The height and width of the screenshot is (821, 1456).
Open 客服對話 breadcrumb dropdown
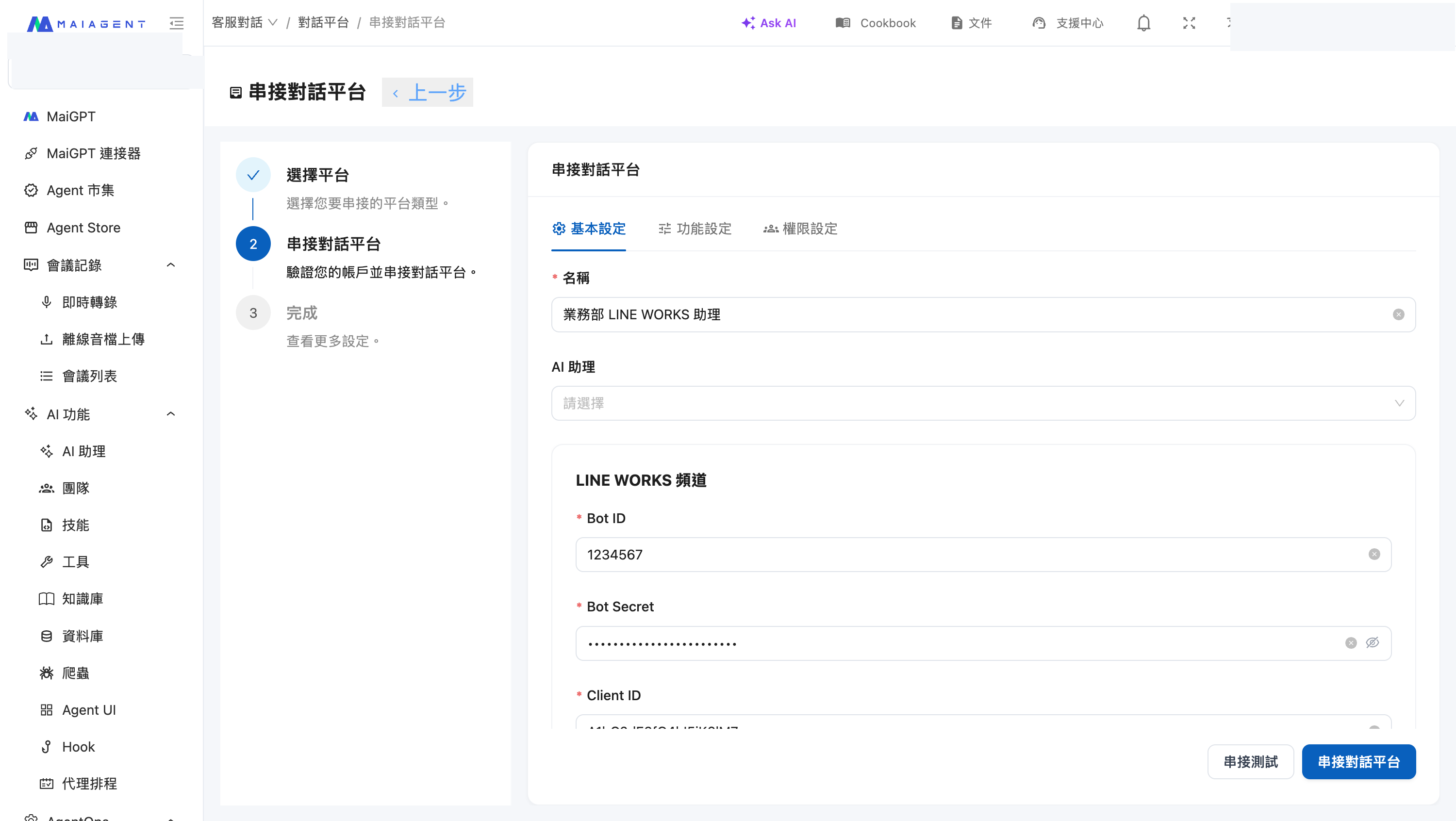245,23
